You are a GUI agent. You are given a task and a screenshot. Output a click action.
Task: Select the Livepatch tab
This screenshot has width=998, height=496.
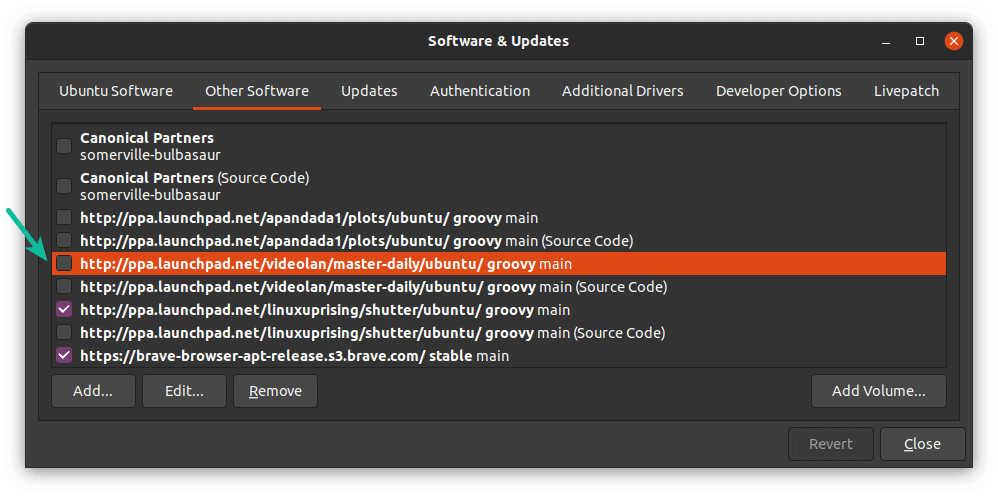pyautogui.click(x=906, y=91)
